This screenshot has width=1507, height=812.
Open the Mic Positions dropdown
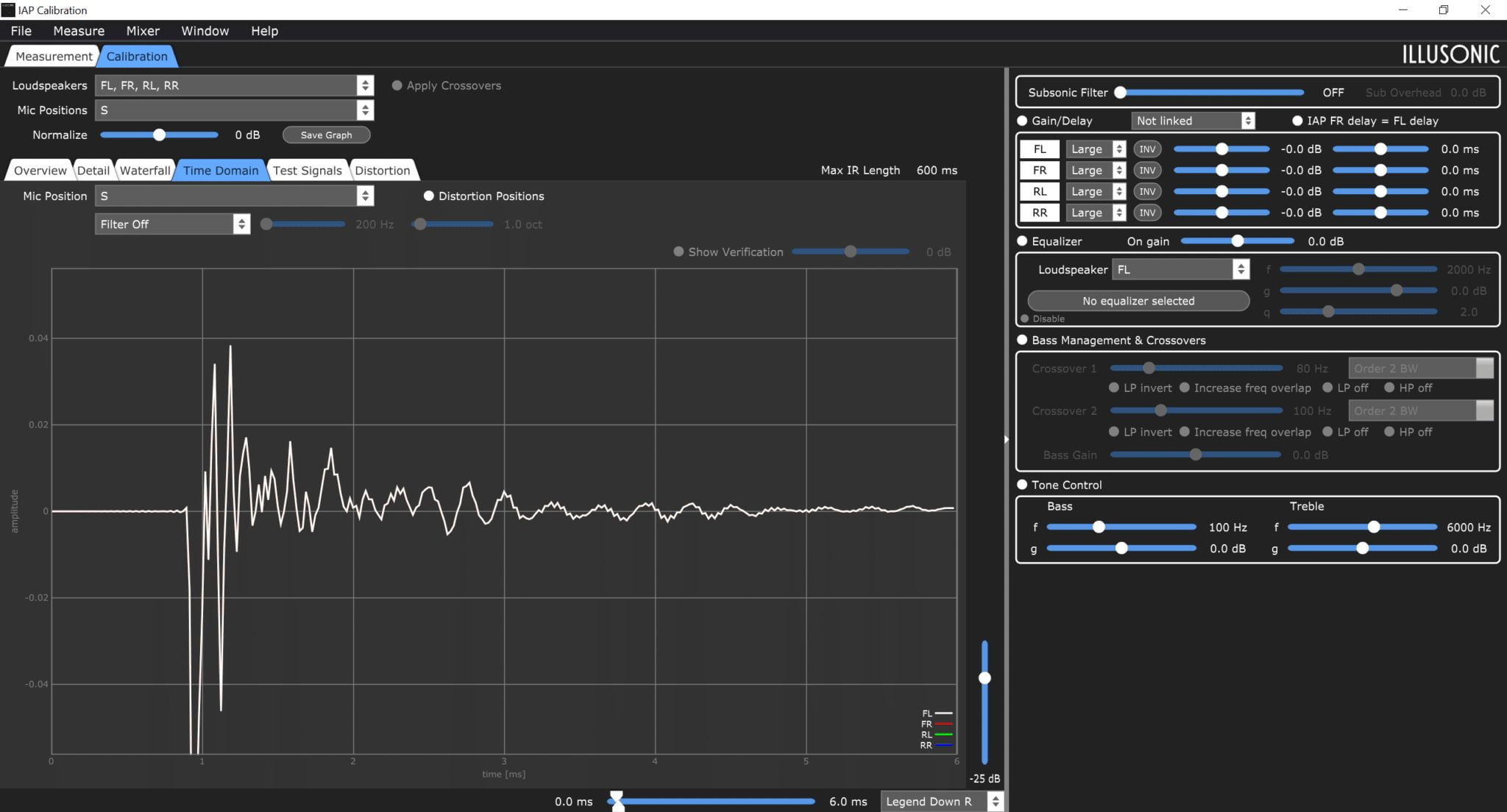point(234,110)
